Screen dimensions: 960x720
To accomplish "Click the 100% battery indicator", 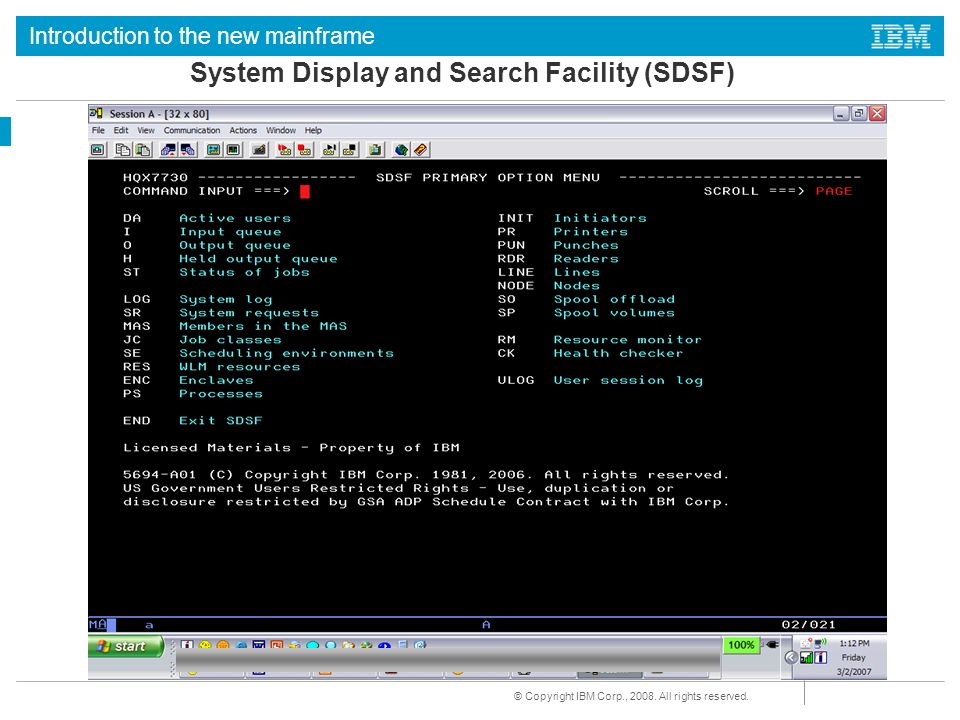I will pos(741,645).
